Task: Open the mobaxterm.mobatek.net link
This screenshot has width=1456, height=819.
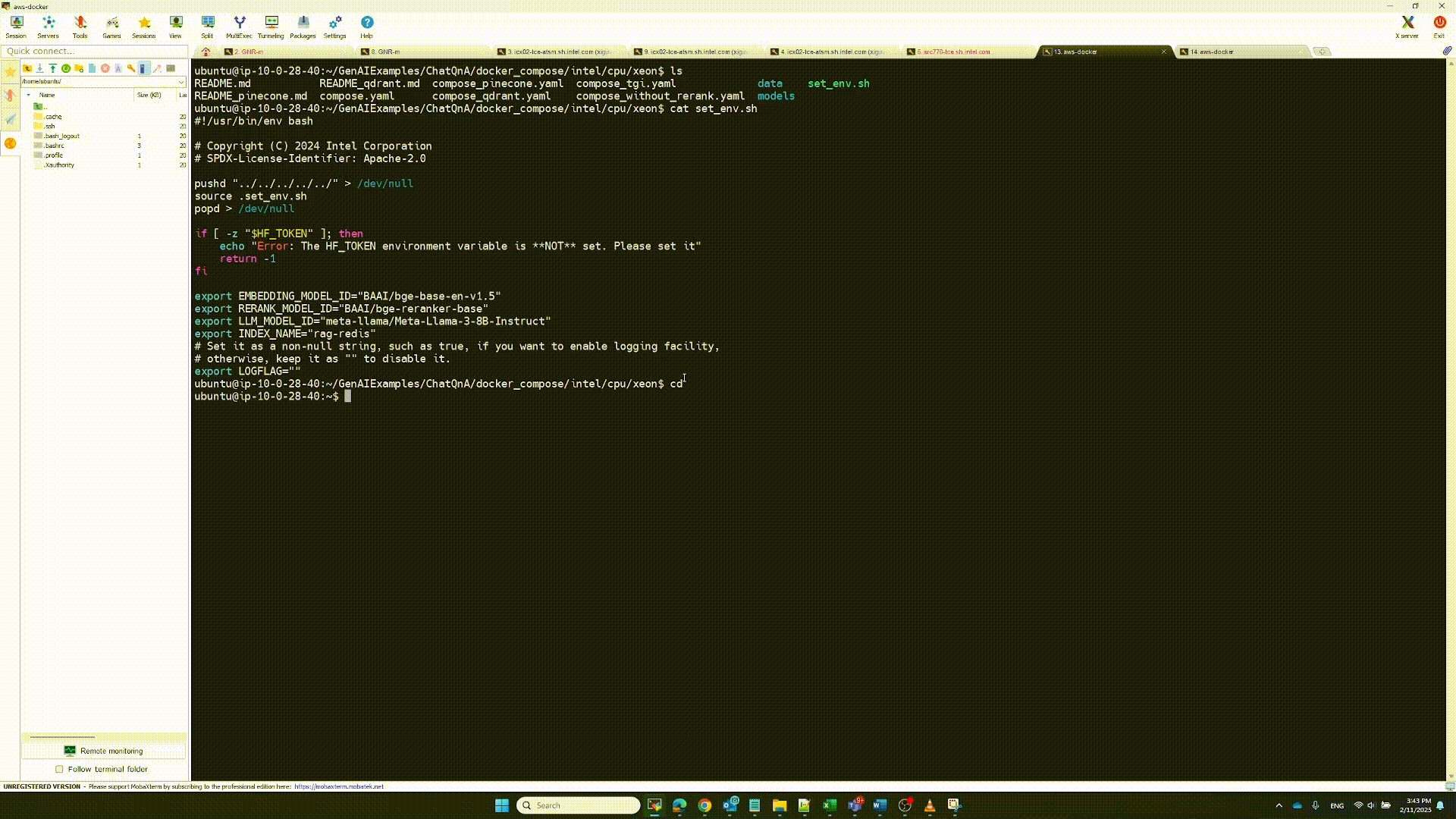Action: [338, 786]
